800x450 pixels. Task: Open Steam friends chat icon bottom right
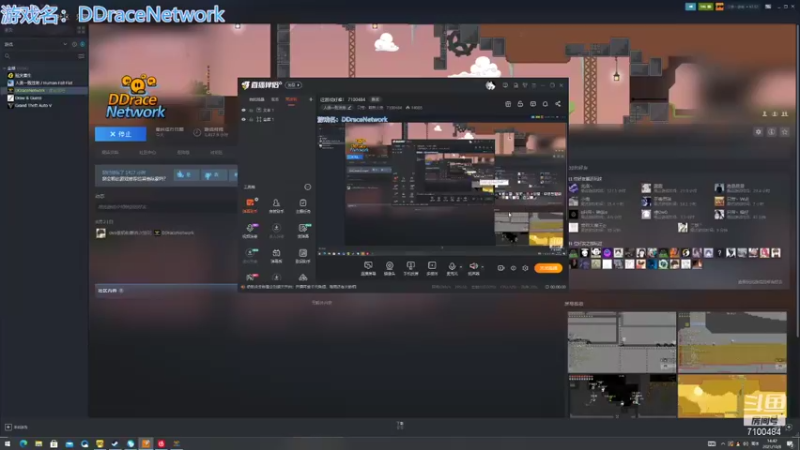tap(789, 427)
